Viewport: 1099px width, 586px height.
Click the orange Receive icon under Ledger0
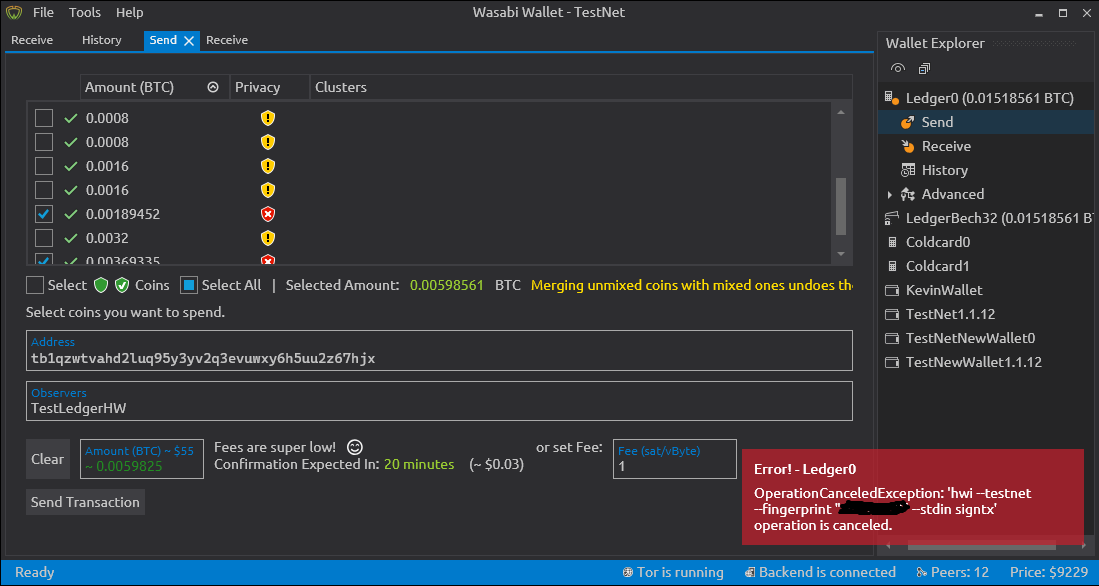coord(908,146)
